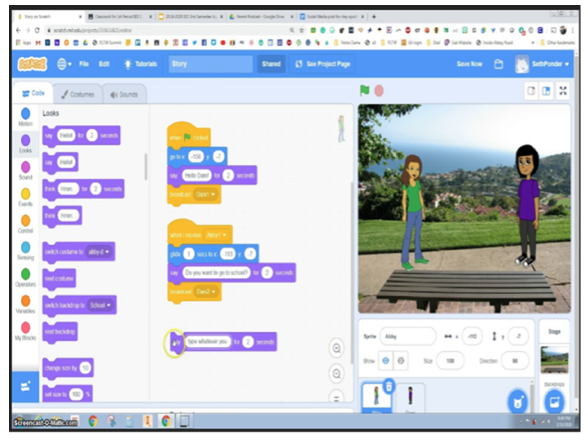Image resolution: width=588 pixels, height=444 pixels.
Task: Click the green flag to run the project
Action: pos(364,90)
